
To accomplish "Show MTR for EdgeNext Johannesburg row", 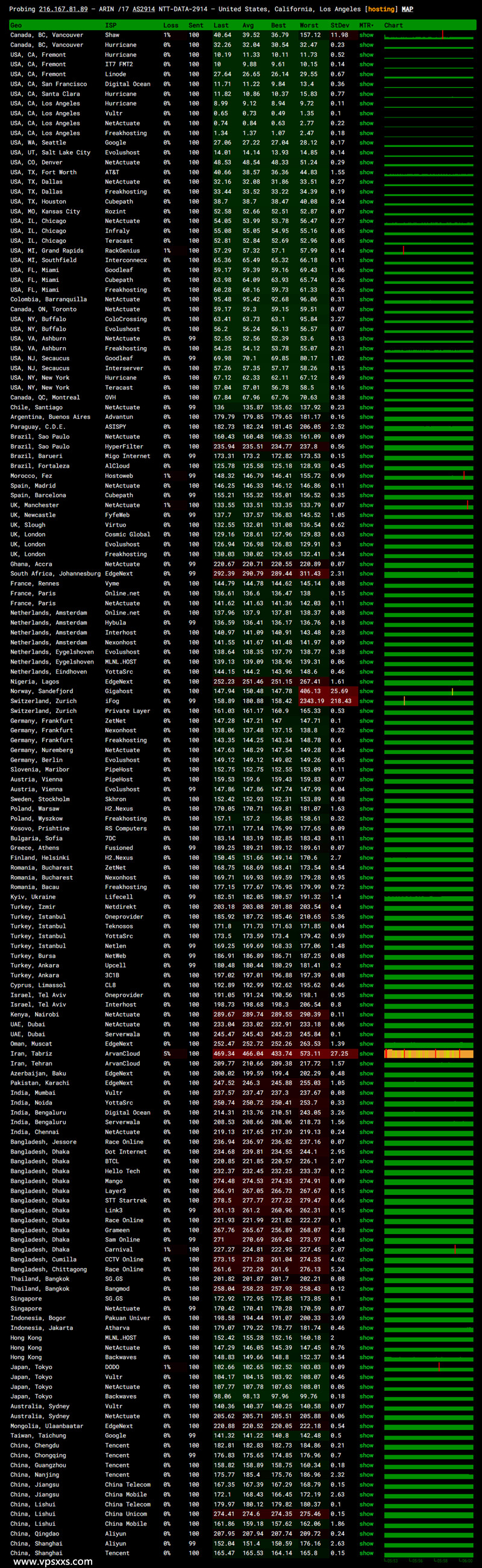I will pyautogui.click(x=366, y=574).
